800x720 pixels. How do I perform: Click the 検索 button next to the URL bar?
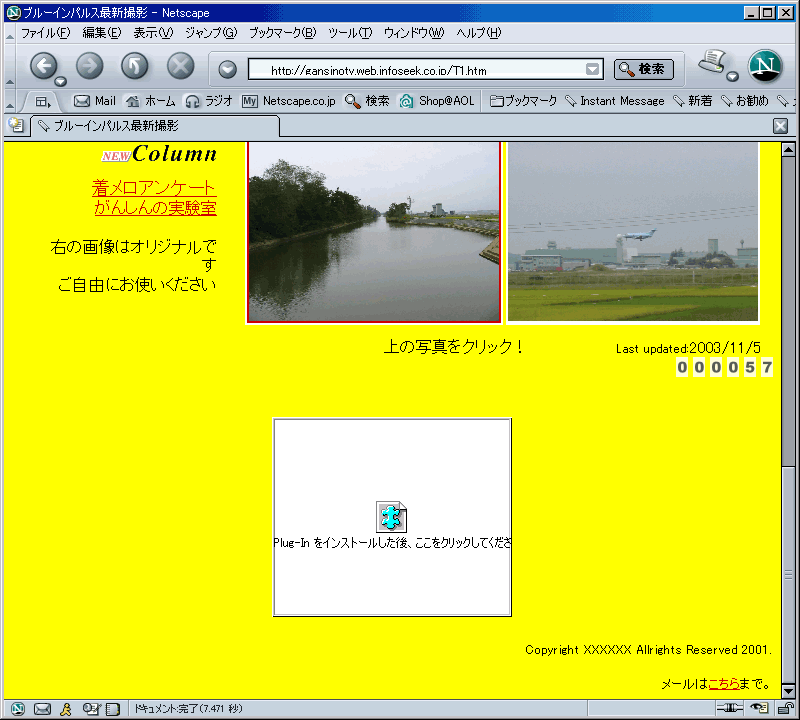644,69
